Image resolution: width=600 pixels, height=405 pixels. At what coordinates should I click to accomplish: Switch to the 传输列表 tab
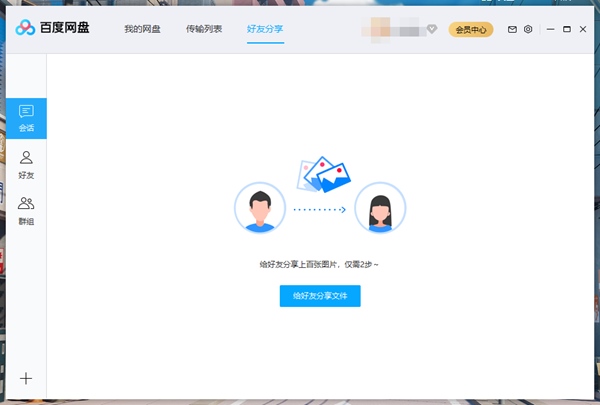[204, 29]
